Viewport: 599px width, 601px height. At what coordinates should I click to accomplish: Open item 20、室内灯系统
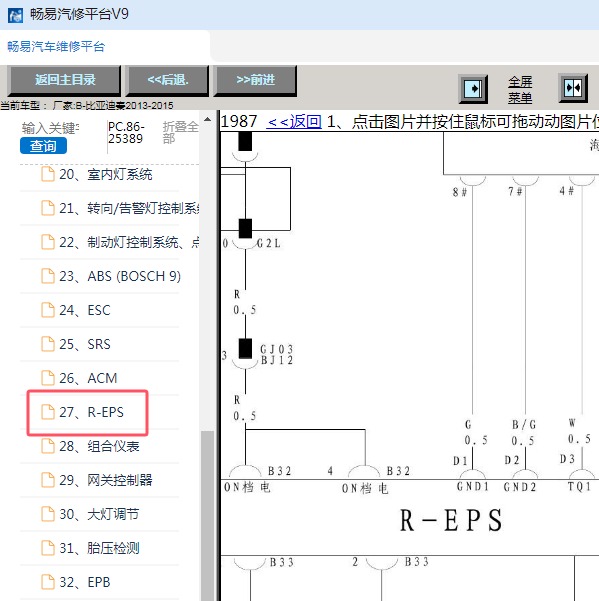coord(106,175)
